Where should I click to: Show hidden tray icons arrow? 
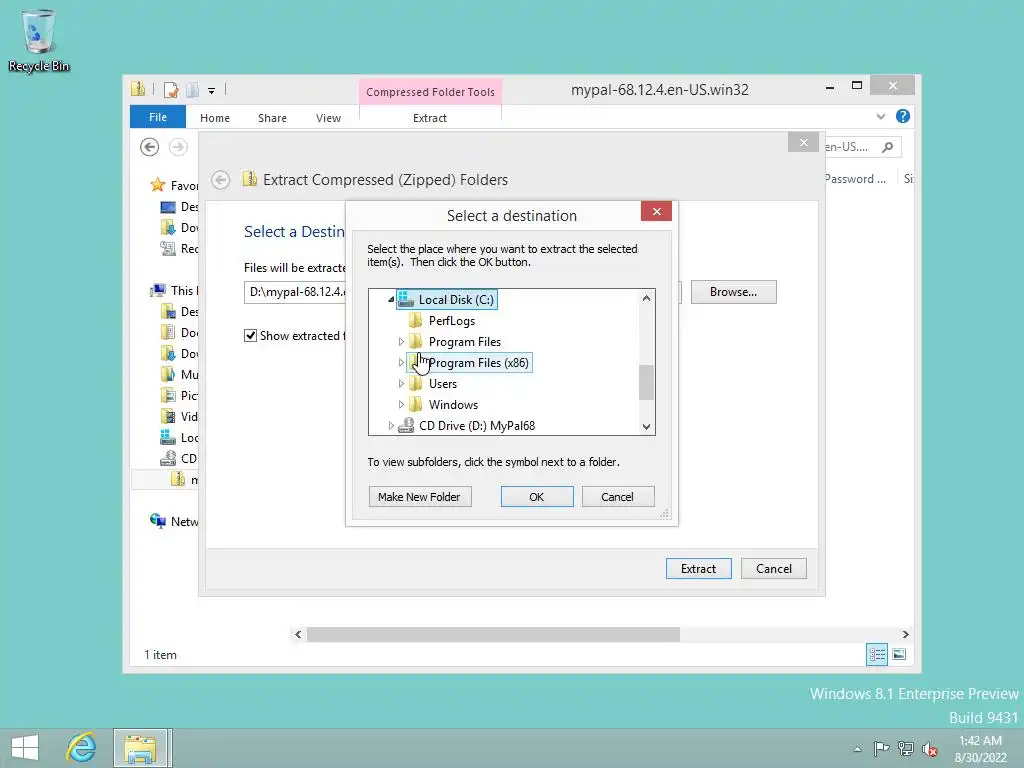coord(857,749)
